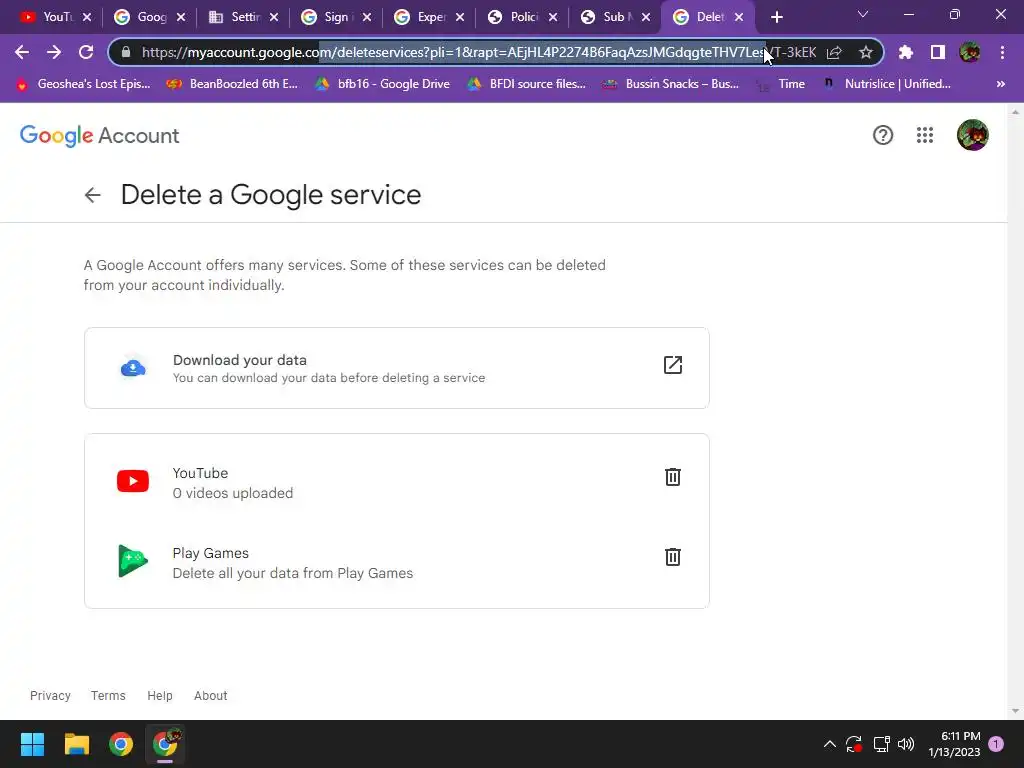This screenshot has width=1024, height=768.
Task: Open Download your data external link icon
Action: 673,364
